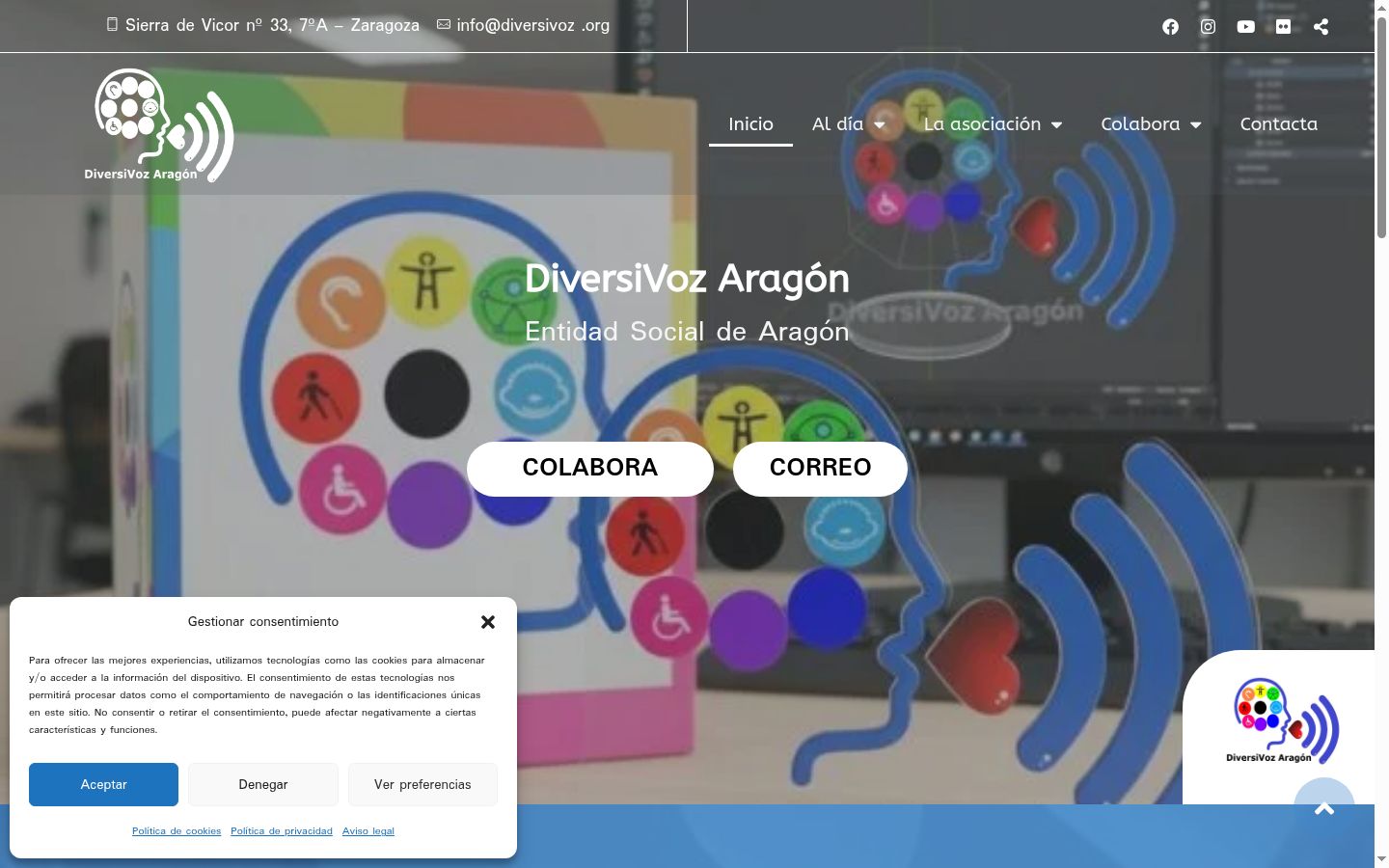The width and height of the screenshot is (1389, 868).
Task: Open the Política de cookies link
Action: pos(177,831)
